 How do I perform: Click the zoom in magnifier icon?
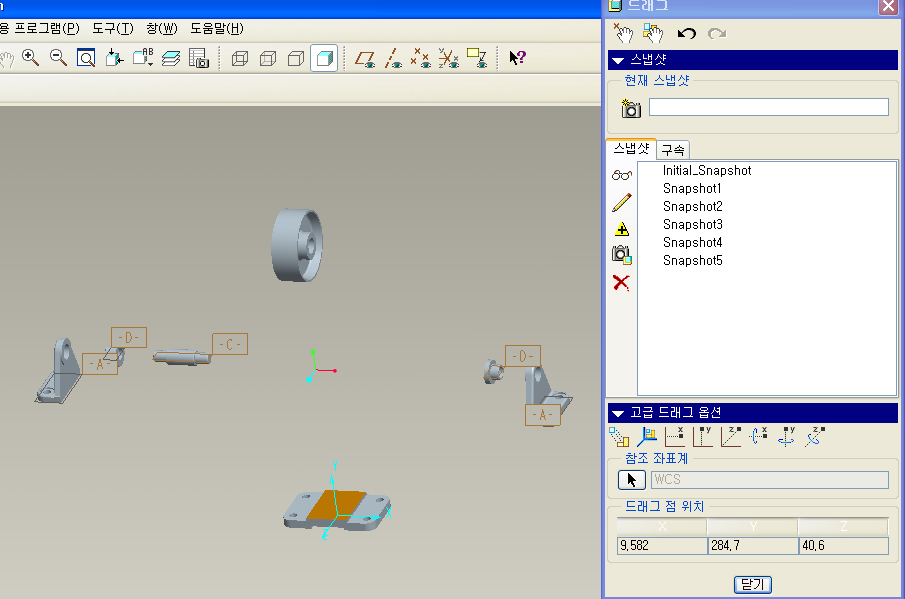pyautogui.click(x=31, y=58)
